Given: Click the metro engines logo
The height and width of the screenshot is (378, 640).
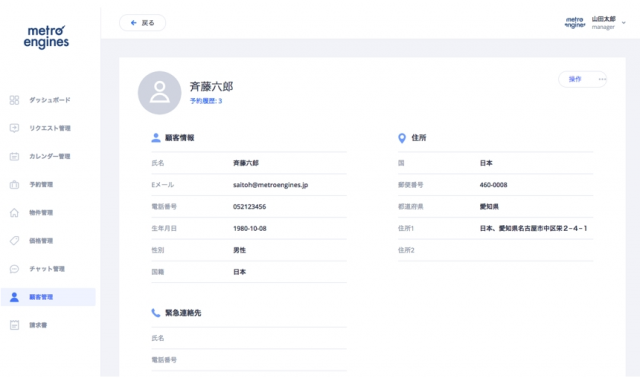Looking at the screenshot, I should (x=46, y=37).
